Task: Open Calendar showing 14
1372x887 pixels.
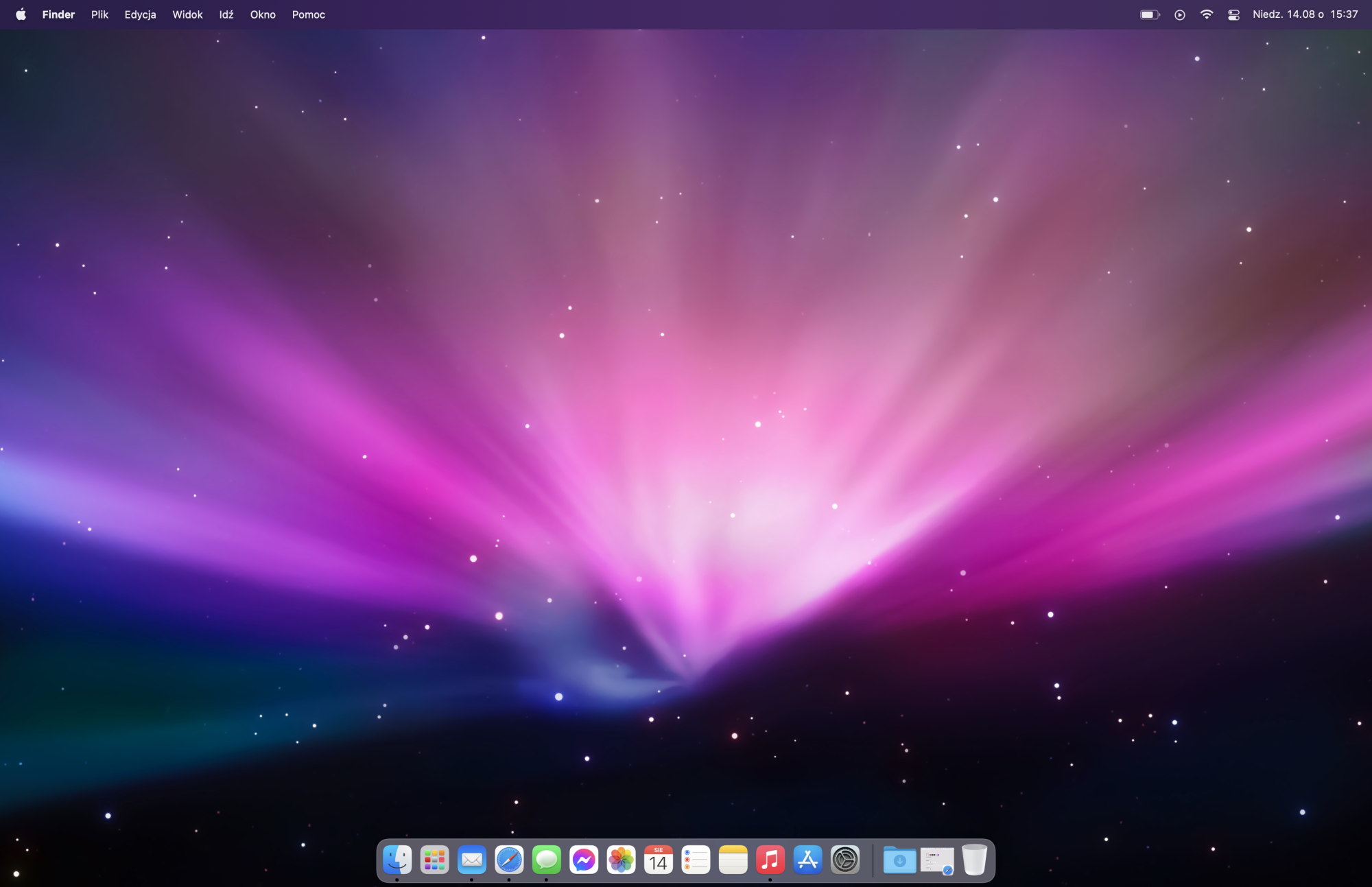Action: click(x=659, y=859)
